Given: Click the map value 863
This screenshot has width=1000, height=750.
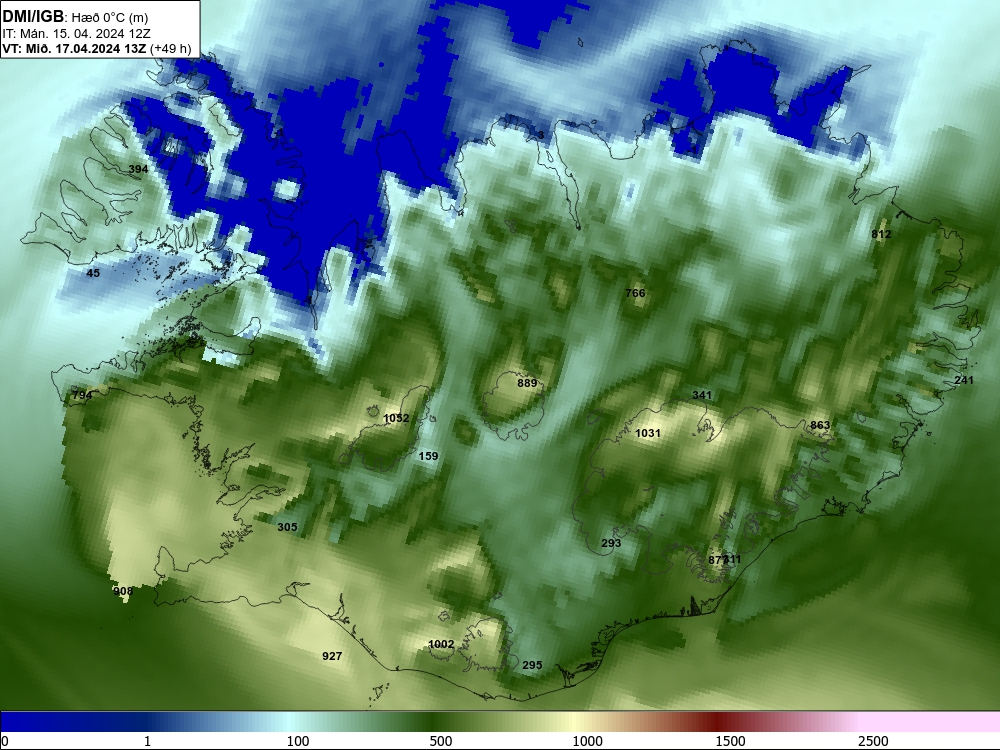Looking at the screenshot, I should click(x=820, y=425).
